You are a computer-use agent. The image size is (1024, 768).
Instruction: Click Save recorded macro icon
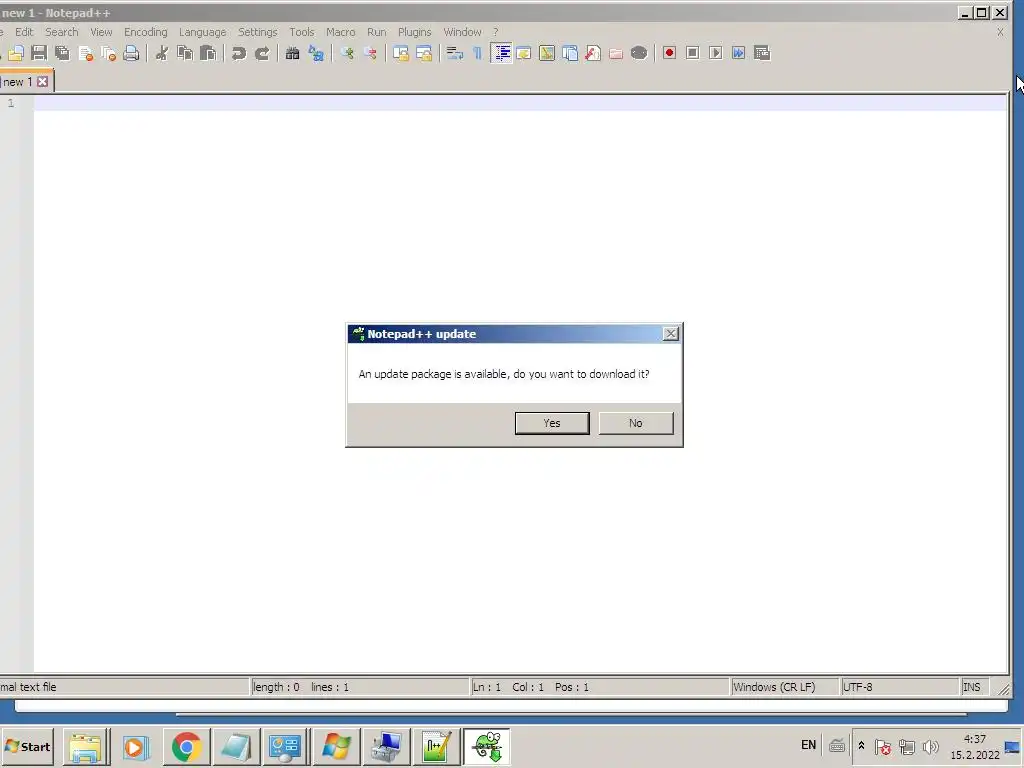tap(762, 53)
